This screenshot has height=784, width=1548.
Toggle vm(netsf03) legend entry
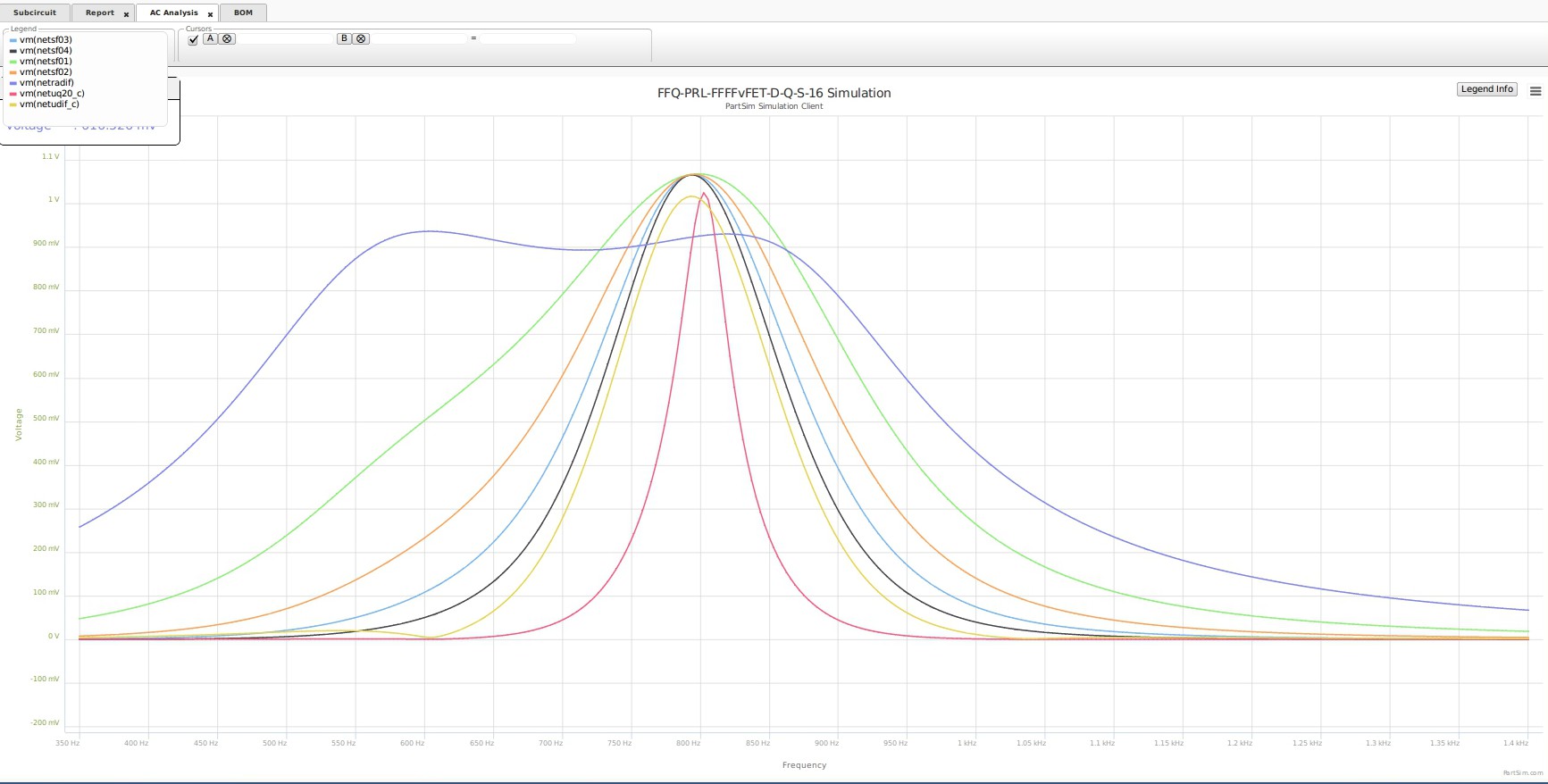(x=40, y=40)
